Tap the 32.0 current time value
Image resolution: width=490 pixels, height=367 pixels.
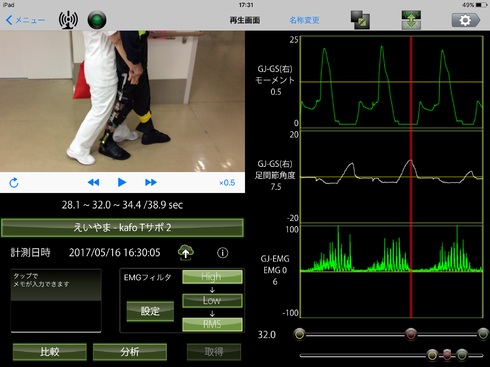(x=267, y=335)
